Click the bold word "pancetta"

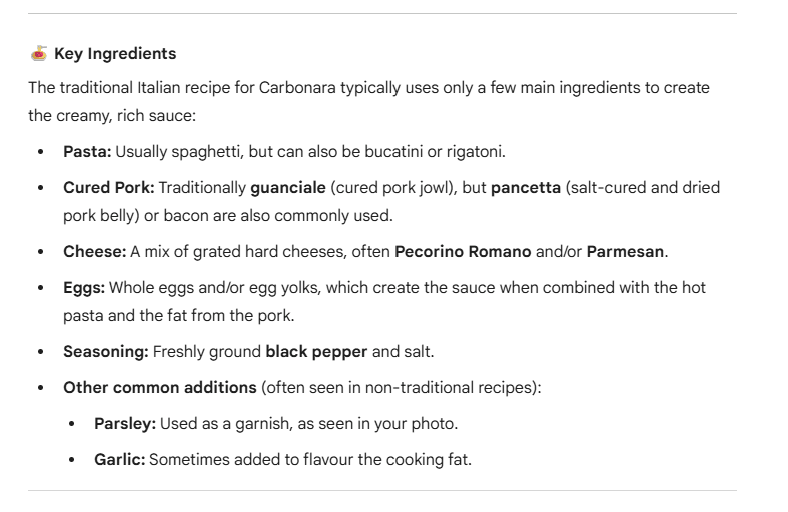(x=525, y=188)
